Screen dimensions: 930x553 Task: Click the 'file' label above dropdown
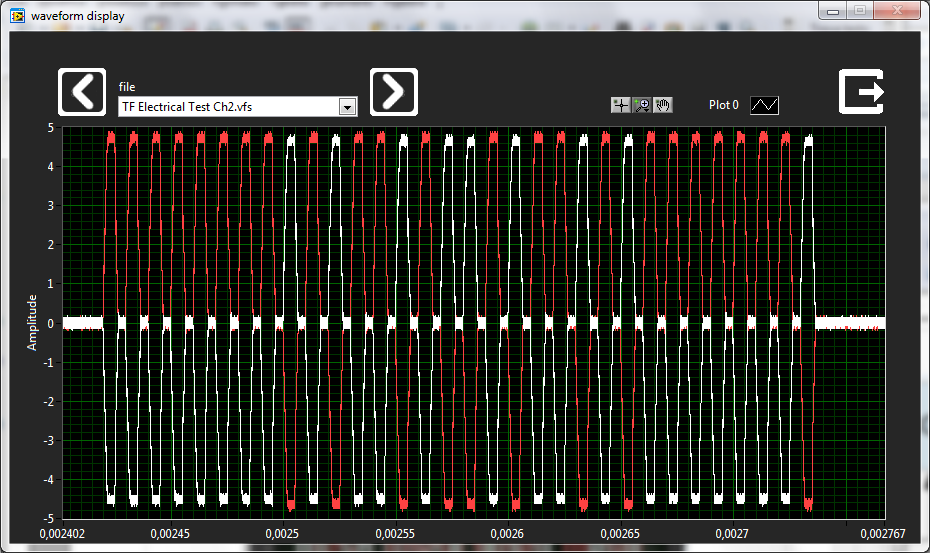127,87
